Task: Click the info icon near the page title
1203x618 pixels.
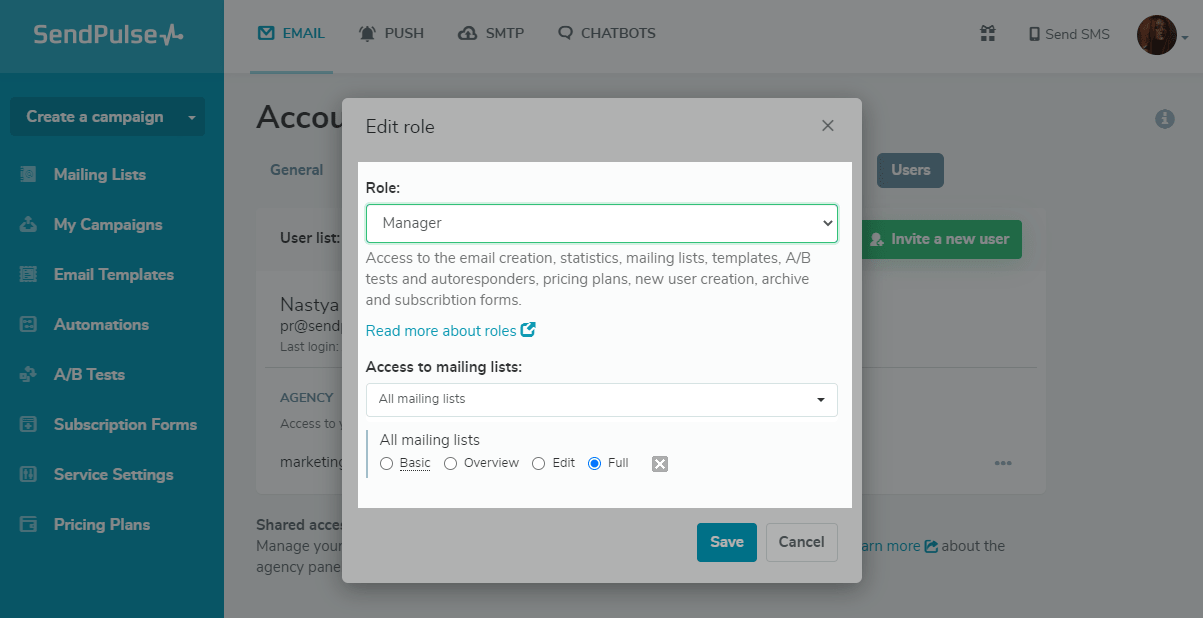Action: [x=1164, y=119]
